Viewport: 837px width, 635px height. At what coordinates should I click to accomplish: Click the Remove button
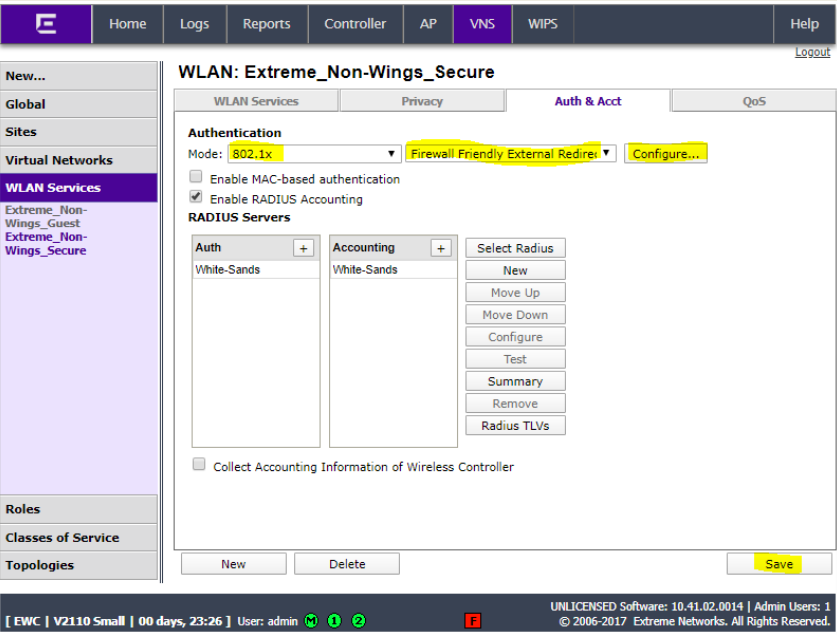click(515, 404)
